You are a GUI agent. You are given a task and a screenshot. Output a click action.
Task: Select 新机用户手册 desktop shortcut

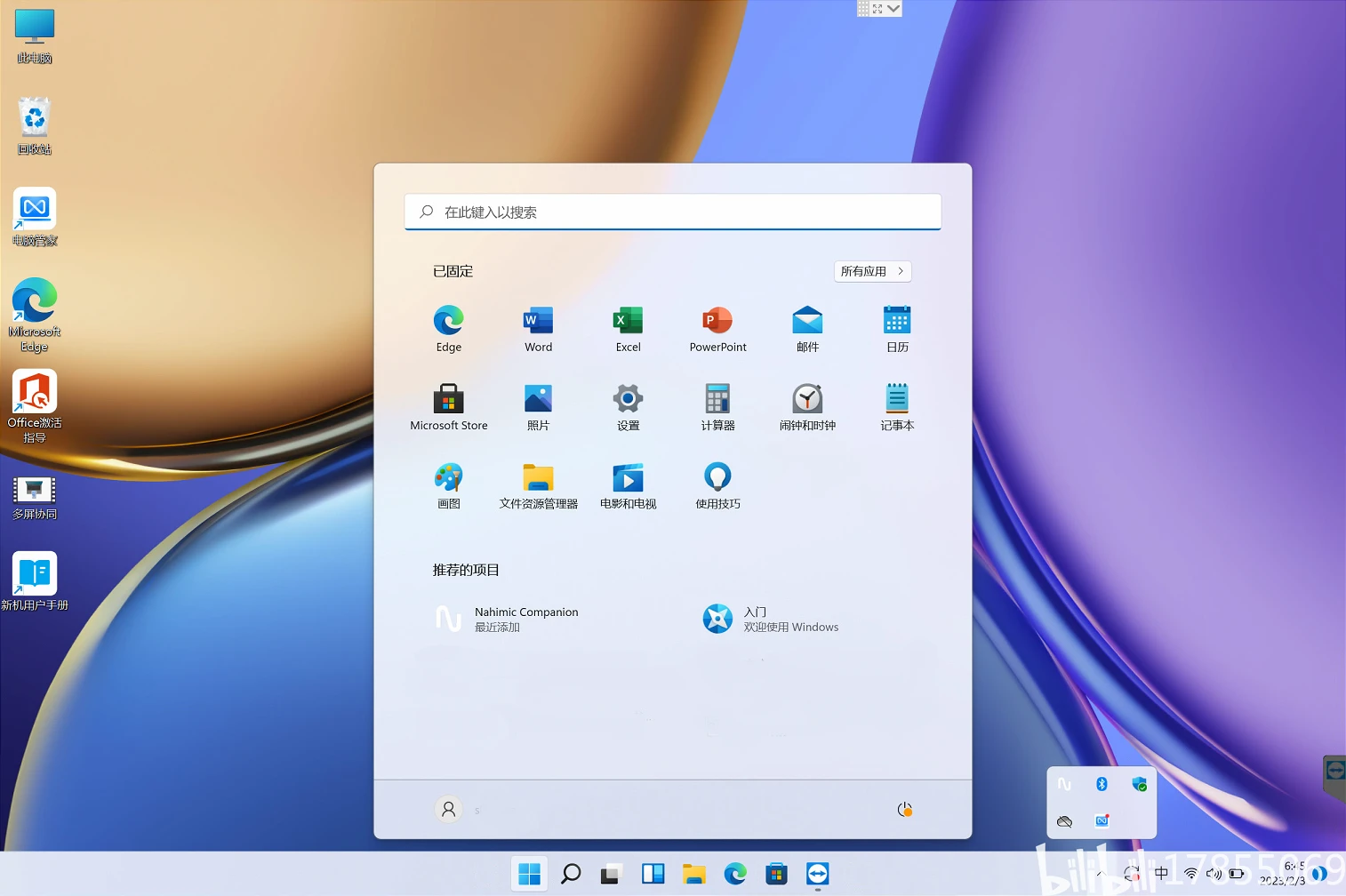tap(35, 582)
